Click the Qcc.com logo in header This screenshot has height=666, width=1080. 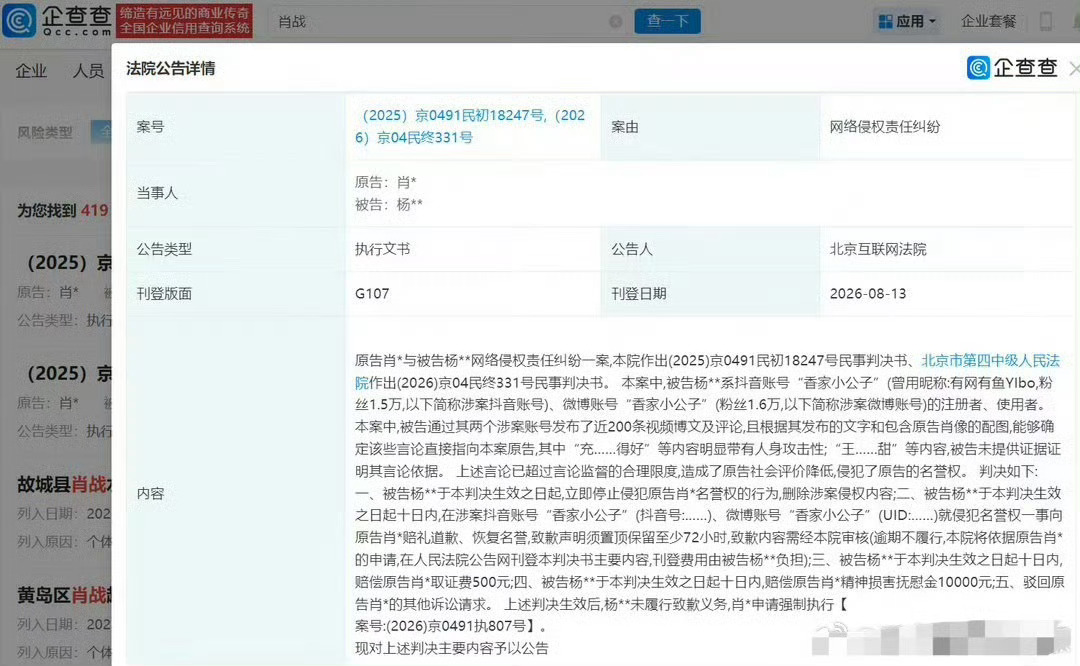58,21
